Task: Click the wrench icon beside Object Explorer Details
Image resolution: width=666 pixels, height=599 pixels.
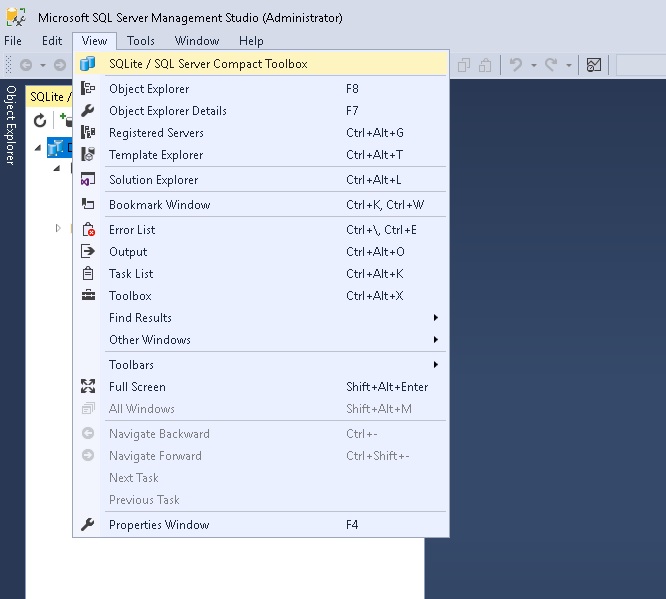Action: coord(88,111)
